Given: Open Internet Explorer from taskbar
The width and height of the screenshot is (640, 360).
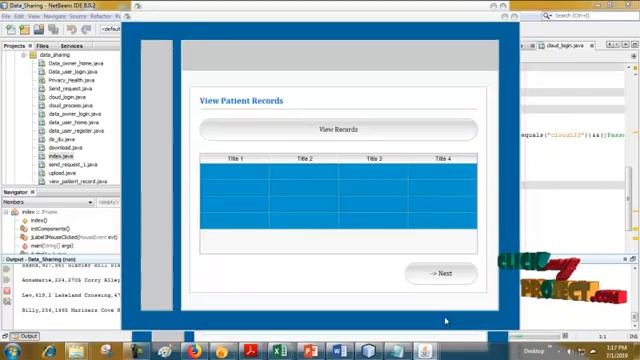Looking at the screenshot, I should pos(49,351).
